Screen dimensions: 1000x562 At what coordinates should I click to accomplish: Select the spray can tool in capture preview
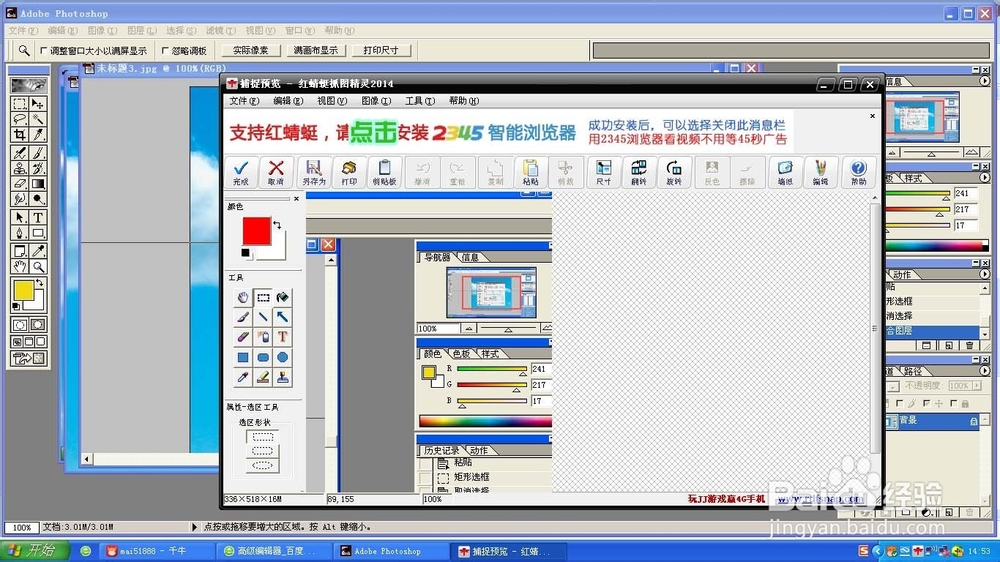[x=263, y=337]
